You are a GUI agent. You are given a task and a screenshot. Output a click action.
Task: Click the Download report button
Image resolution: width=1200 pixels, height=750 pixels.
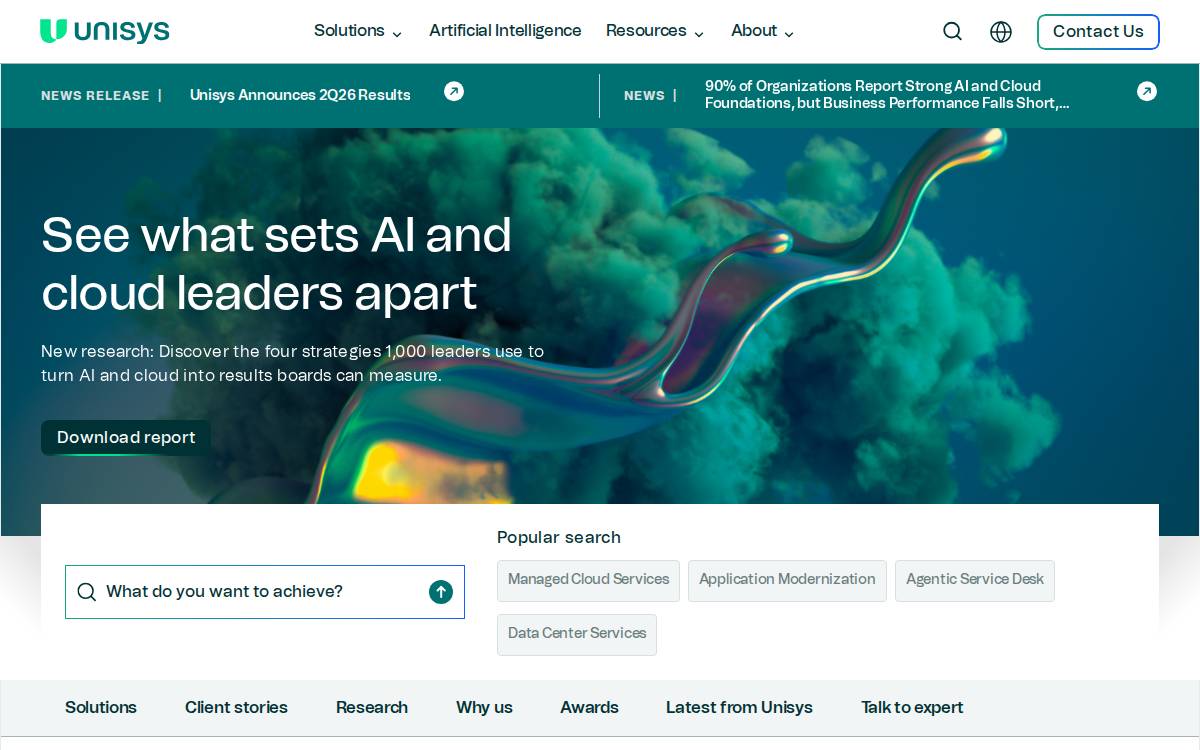click(126, 437)
